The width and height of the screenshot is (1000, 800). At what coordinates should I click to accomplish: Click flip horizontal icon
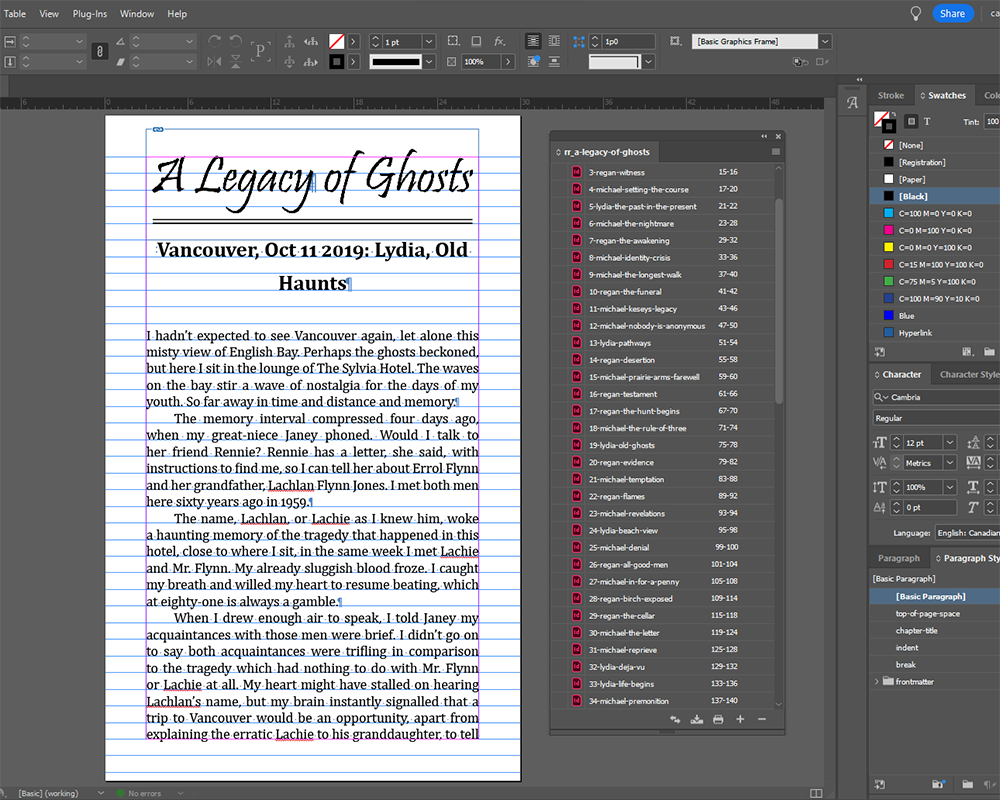tap(215, 62)
